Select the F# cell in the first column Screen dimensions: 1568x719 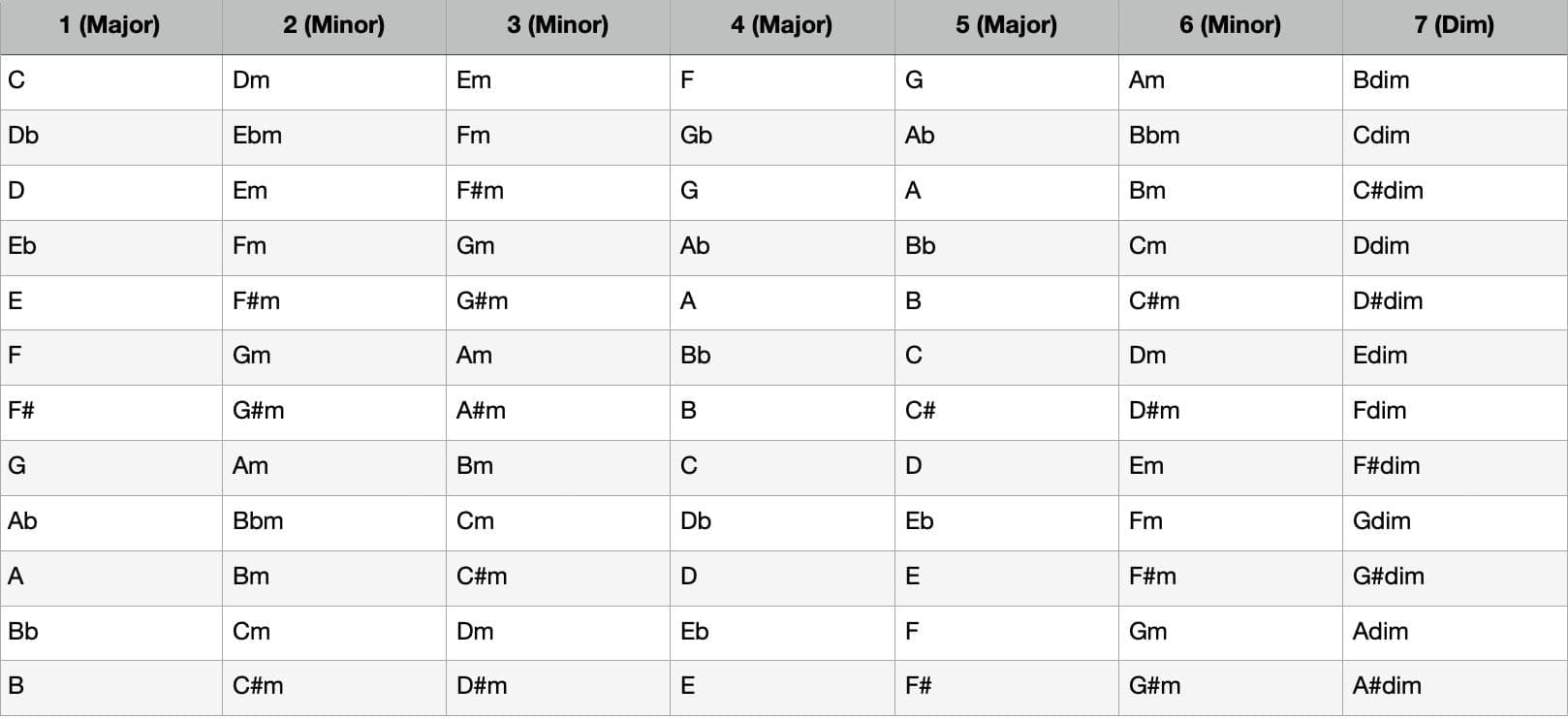[21, 411]
